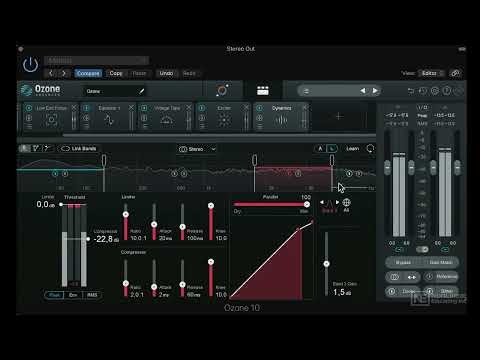This screenshot has width=480, height=360.
Task: Click the module chain horizontal scrollbar
Action: [x=219, y=135]
